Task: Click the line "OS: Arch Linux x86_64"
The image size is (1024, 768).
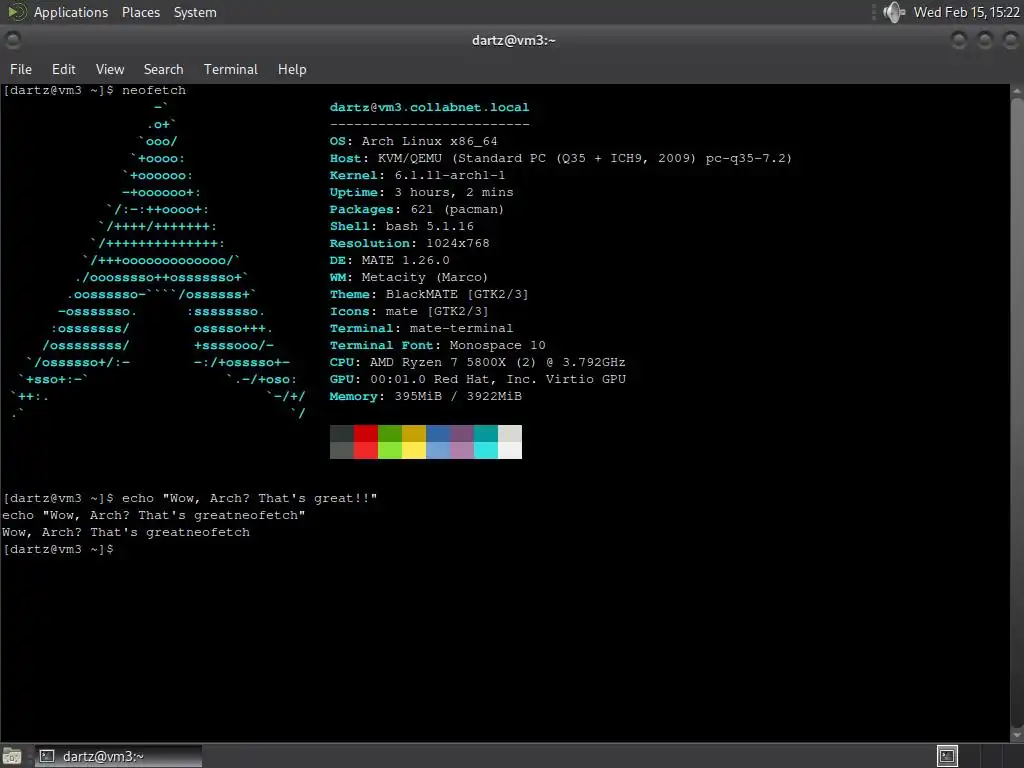Action: (413, 141)
